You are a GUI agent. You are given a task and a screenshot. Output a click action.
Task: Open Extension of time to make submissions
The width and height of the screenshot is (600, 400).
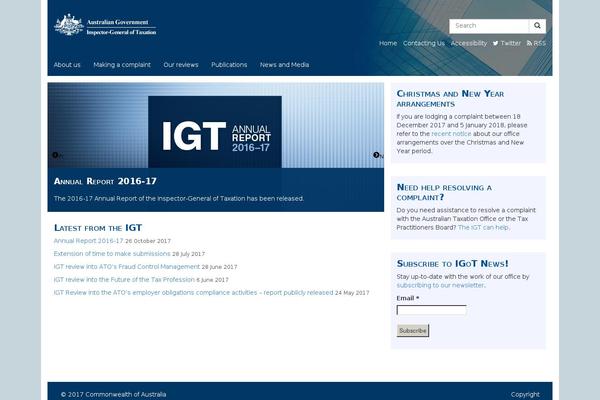point(112,254)
